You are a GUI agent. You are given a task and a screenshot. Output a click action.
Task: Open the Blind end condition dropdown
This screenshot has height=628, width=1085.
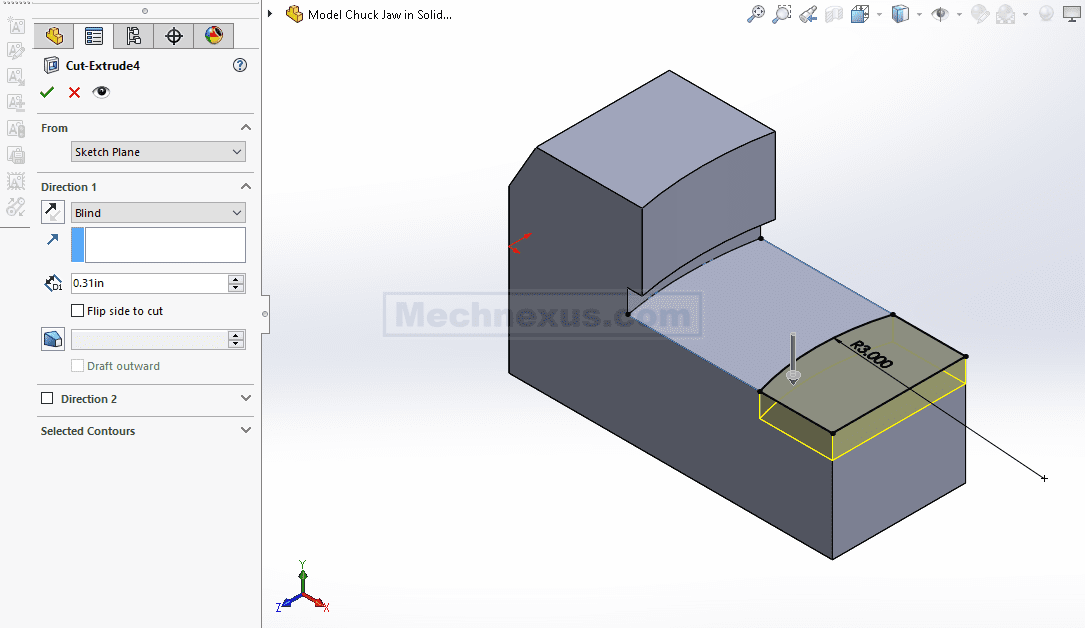tap(158, 212)
